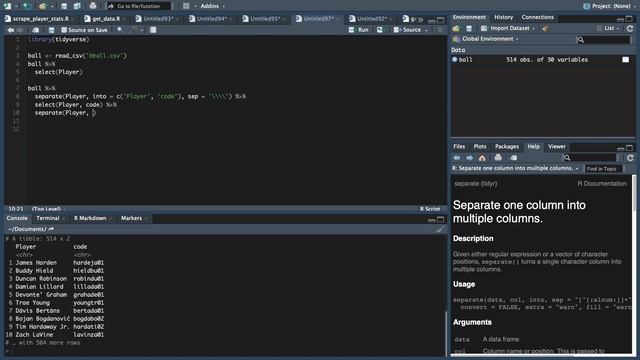Screen dimensions: 640x360
Task: Clear environment objects with broom icon
Action: pos(546,28)
